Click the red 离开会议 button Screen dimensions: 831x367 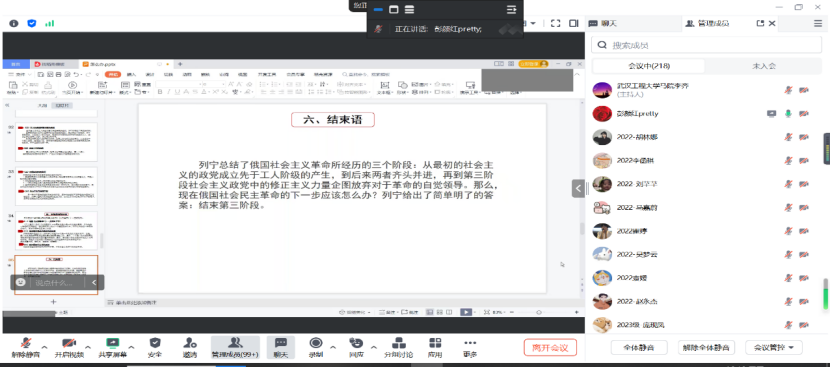(x=550, y=348)
